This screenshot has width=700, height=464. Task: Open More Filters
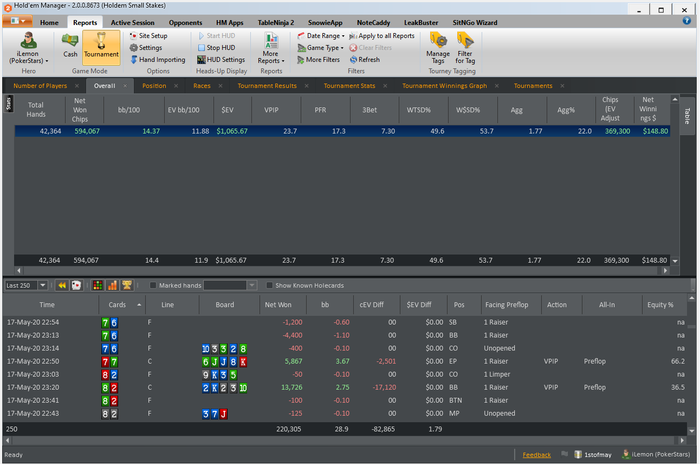point(319,59)
